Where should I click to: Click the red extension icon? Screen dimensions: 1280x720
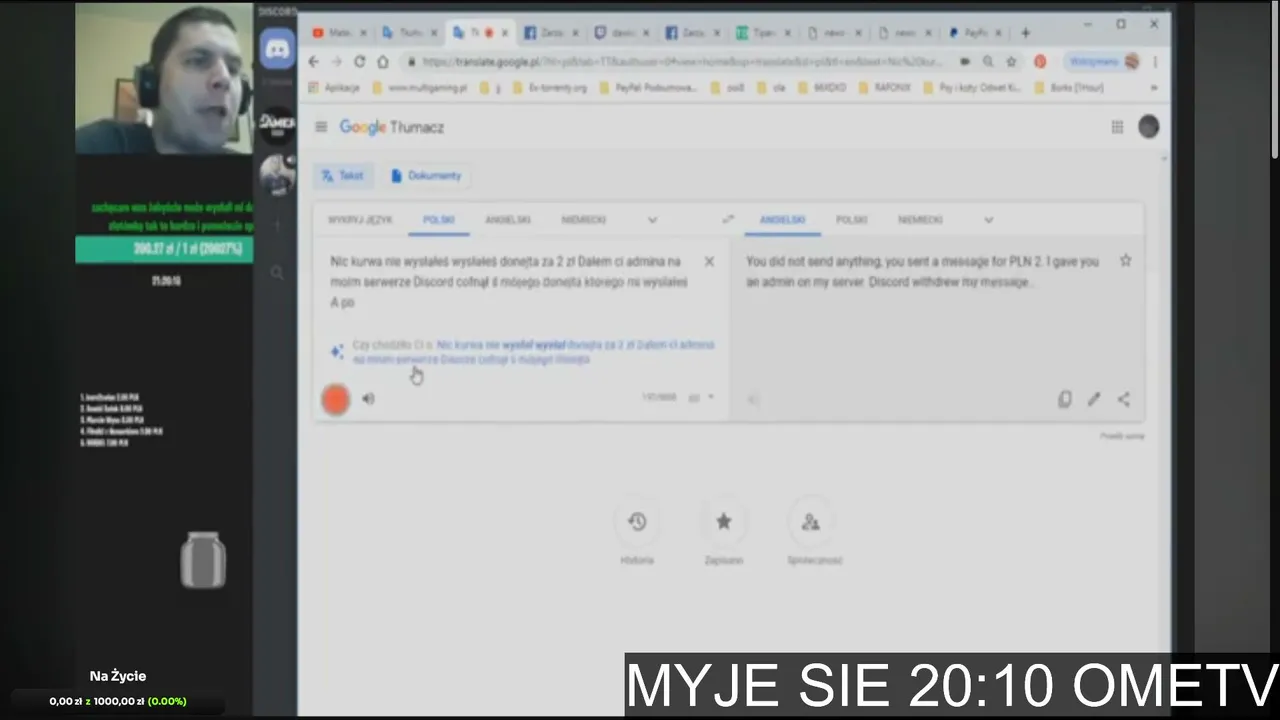pos(1040,61)
